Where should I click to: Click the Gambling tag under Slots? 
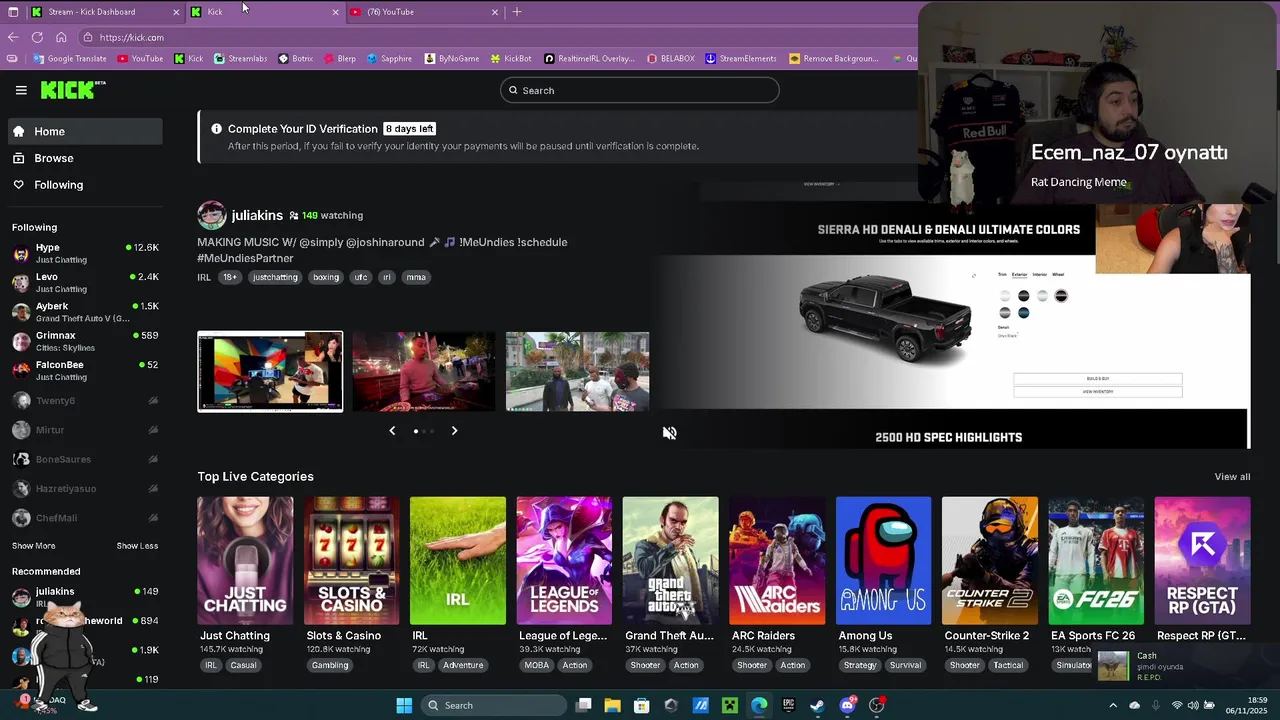[330, 665]
